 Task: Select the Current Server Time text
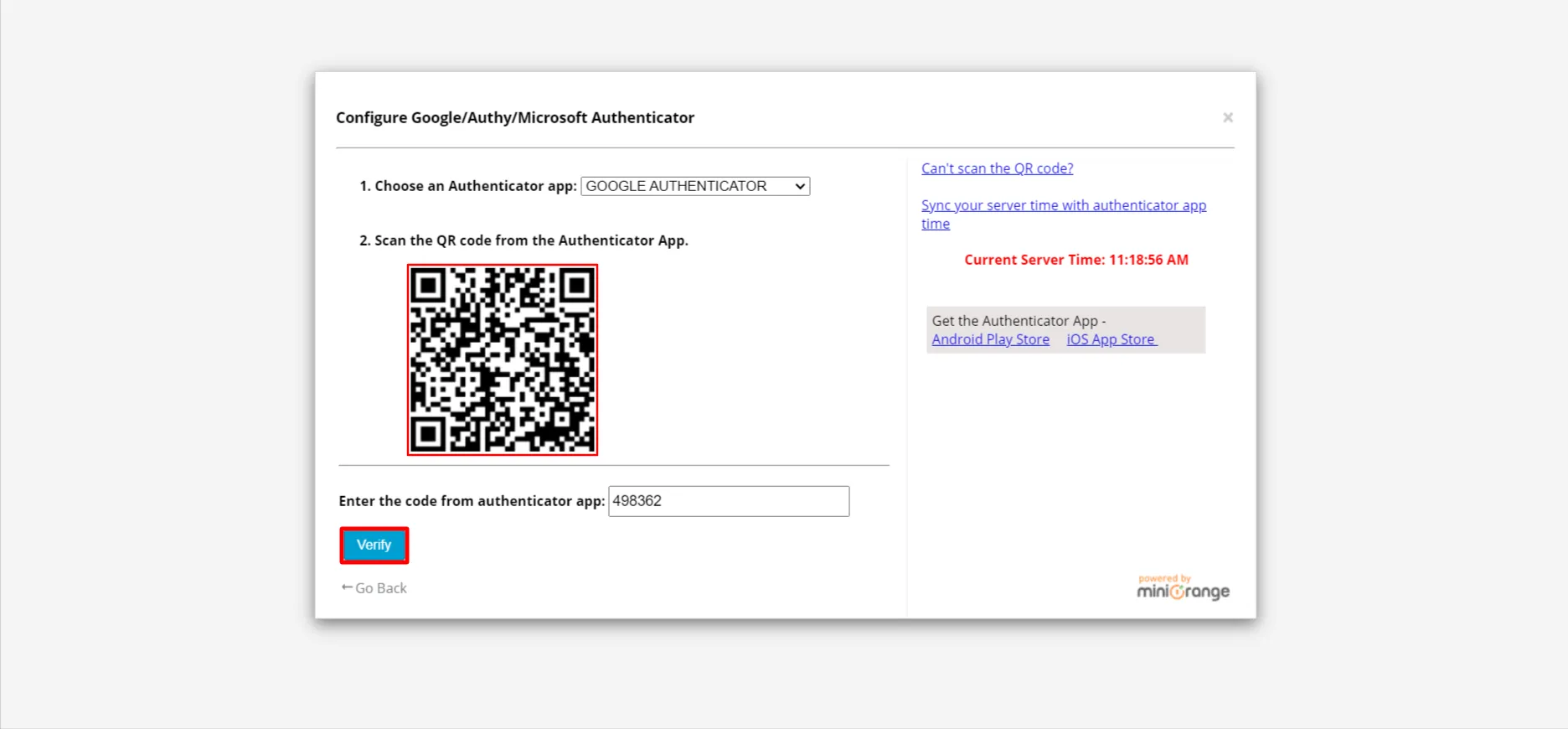pyautogui.click(x=1076, y=260)
